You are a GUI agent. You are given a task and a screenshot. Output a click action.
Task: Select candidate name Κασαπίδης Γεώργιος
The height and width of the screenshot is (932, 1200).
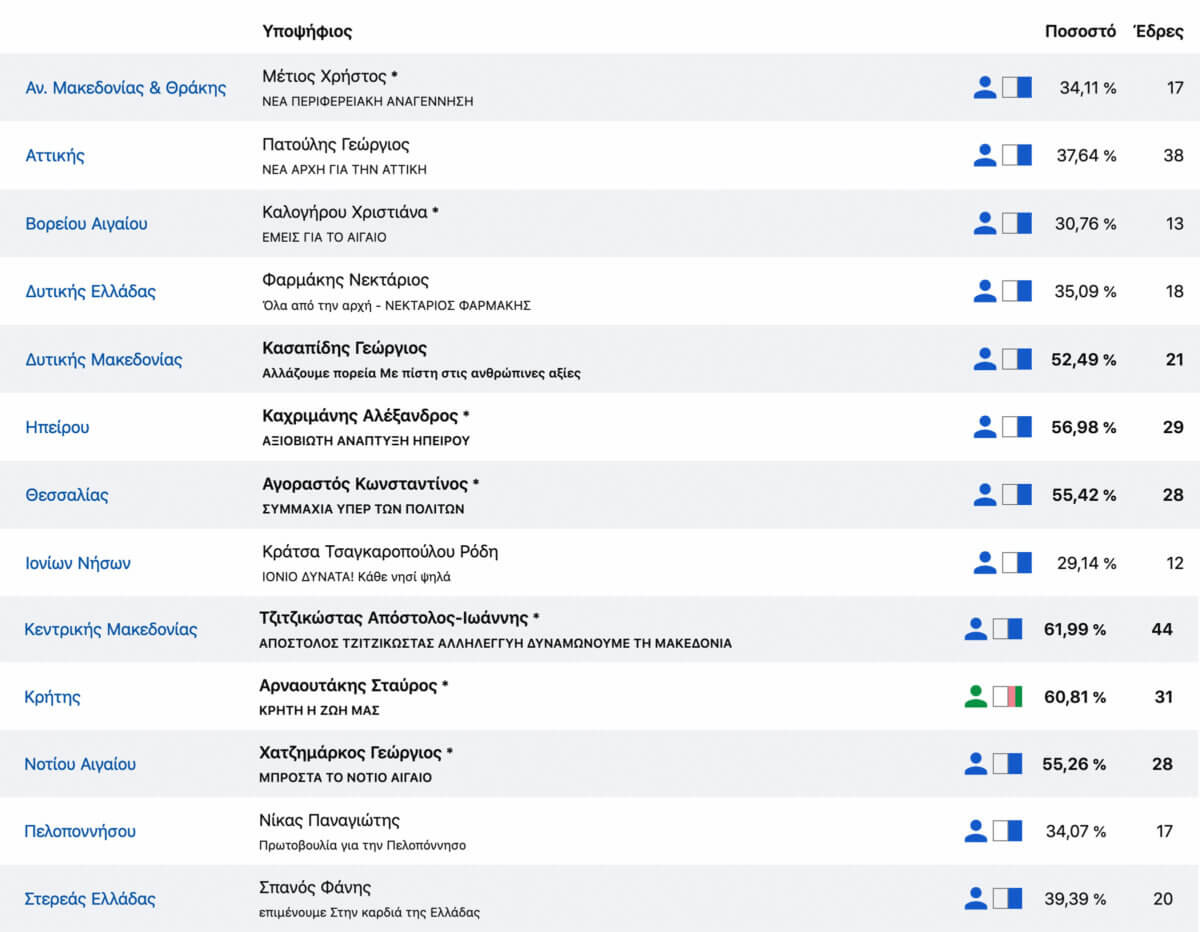pyautogui.click(x=345, y=348)
